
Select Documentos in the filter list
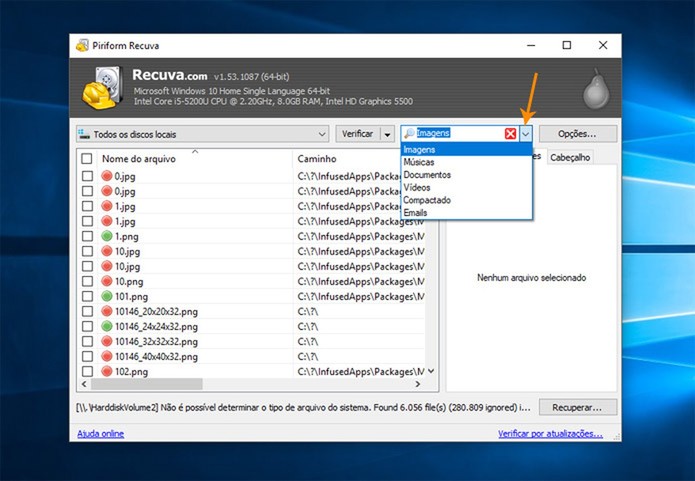[x=466, y=175]
